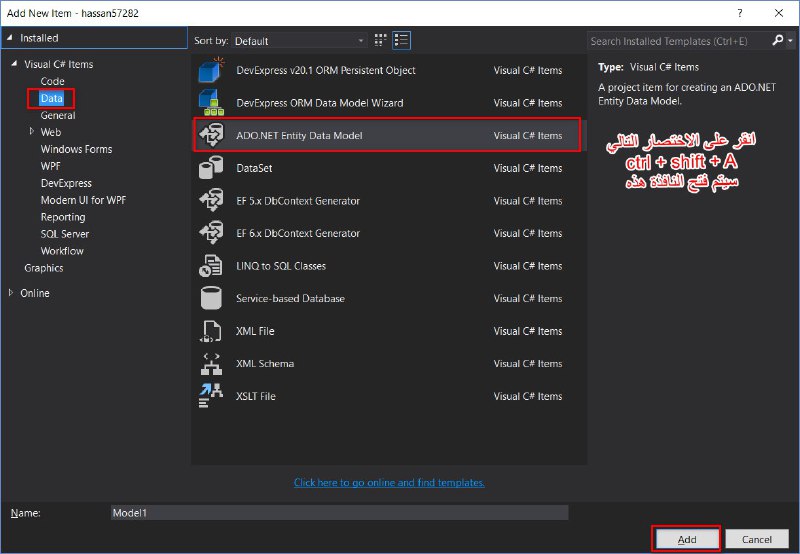Image resolution: width=800 pixels, height=554 pixels.
Task: Click the DevExpress ORM Persistent Object icon
Action: point(211,70)
